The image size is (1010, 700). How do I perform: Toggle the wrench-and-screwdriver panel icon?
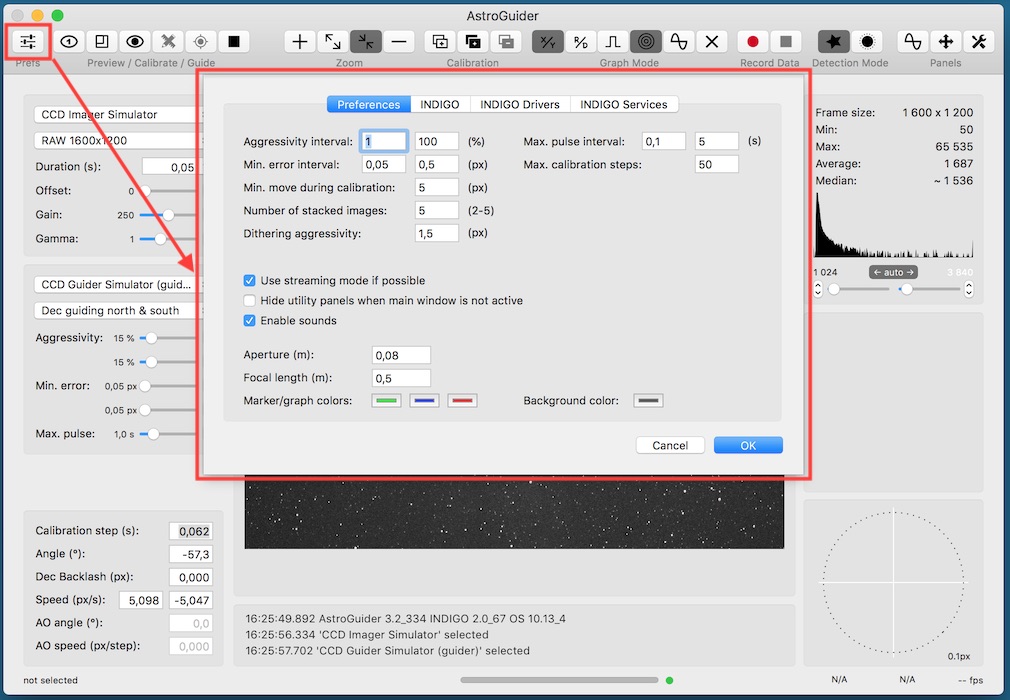pyautogui.click(x=978, y=42)
